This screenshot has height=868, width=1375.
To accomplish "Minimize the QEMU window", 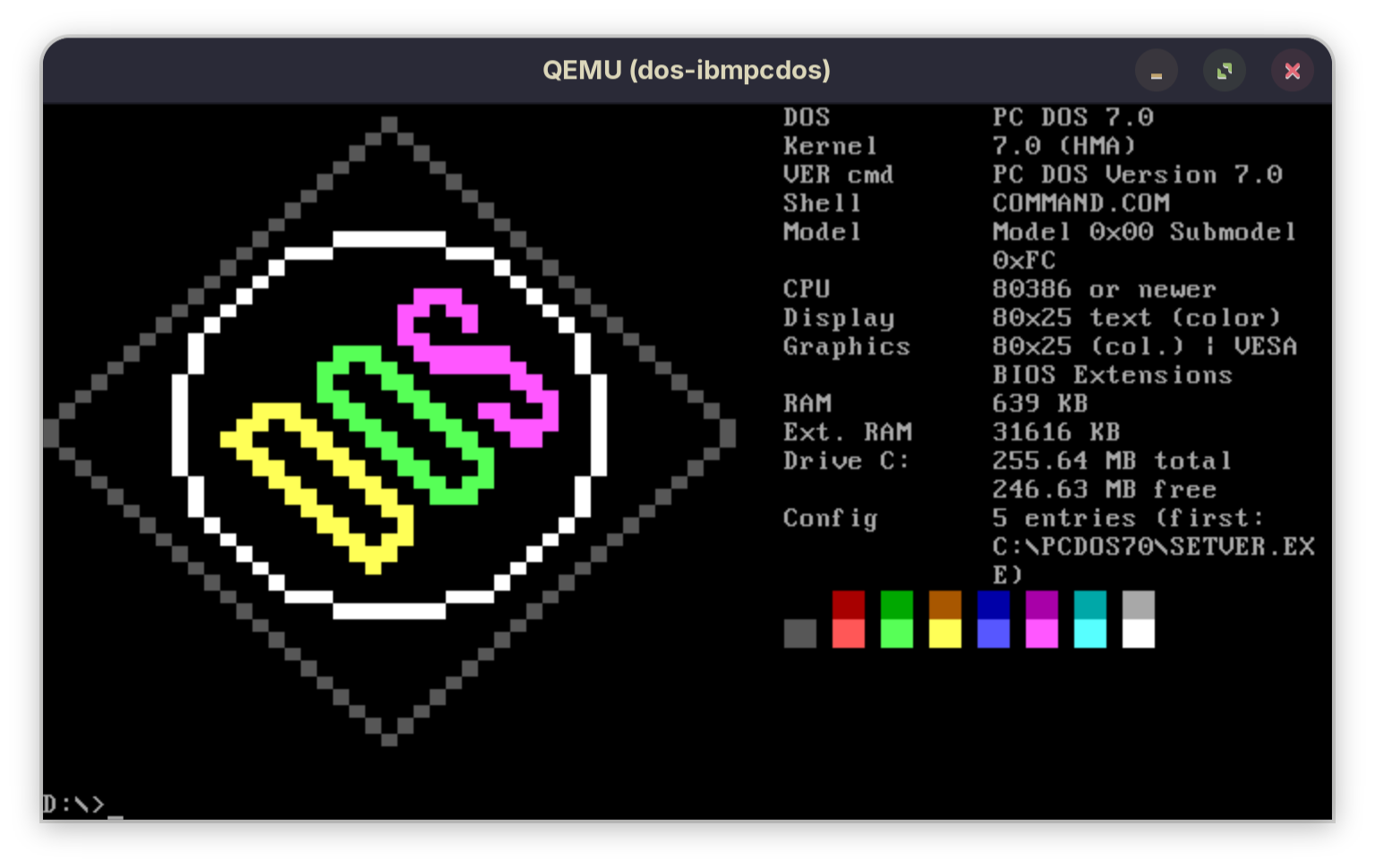I will point(1156,71).
